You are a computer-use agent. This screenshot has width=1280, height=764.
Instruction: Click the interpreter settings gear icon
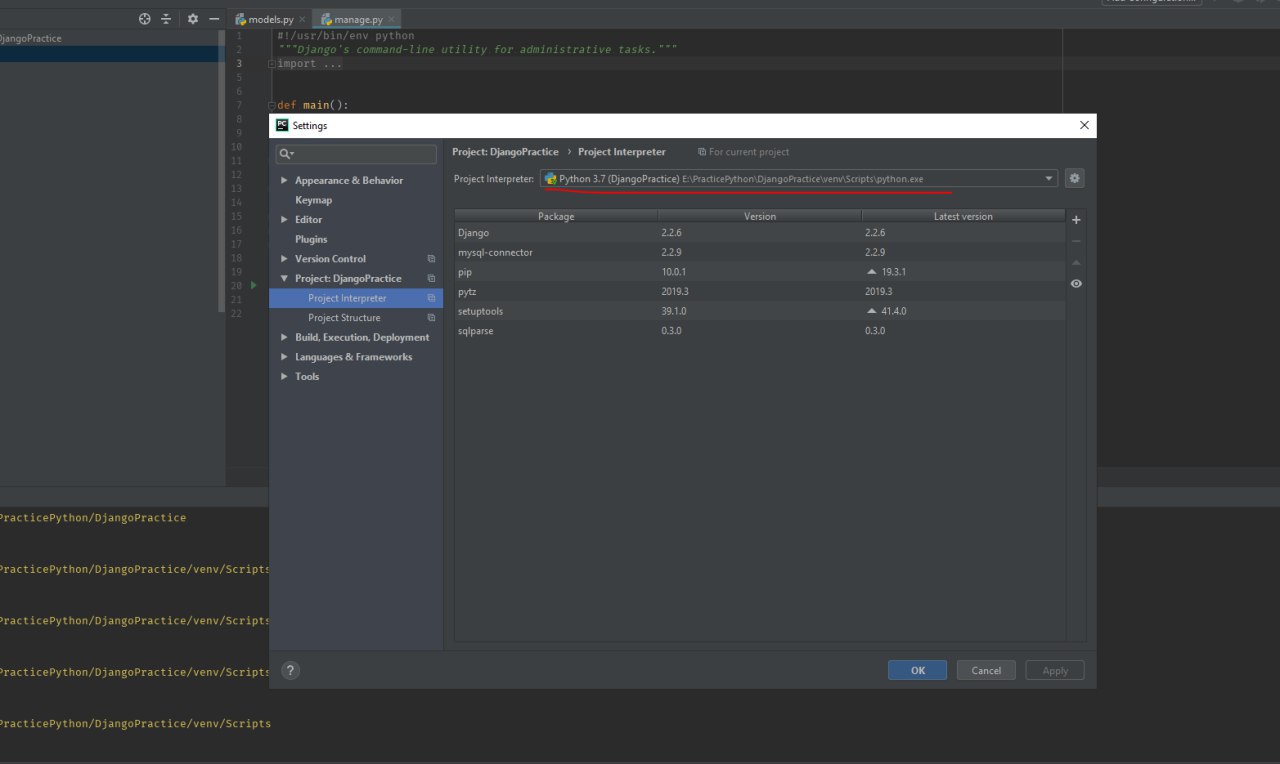(x=1075, y=179)
